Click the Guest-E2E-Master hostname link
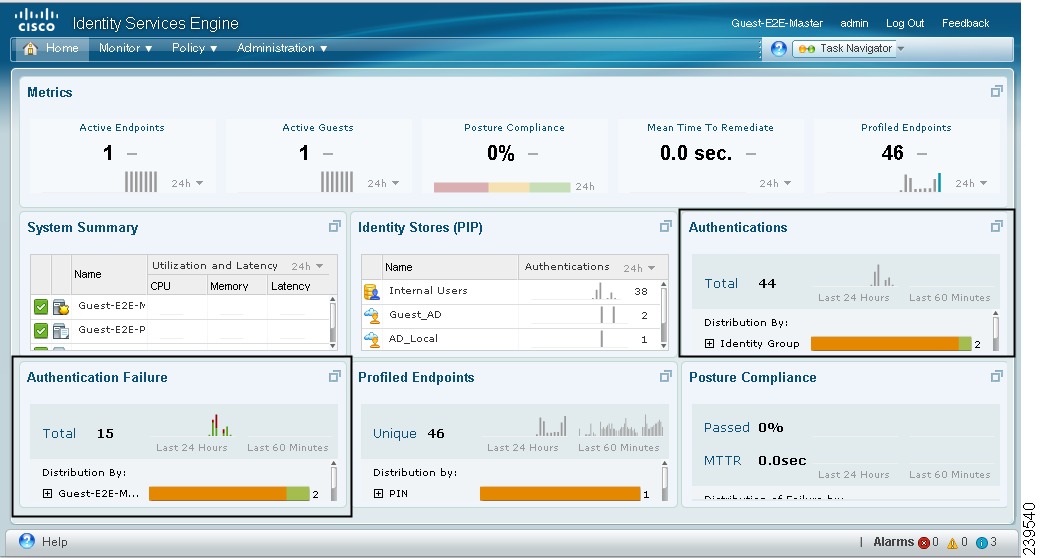The width and height of the screenshot is (1041, 558). coord(777,23)
